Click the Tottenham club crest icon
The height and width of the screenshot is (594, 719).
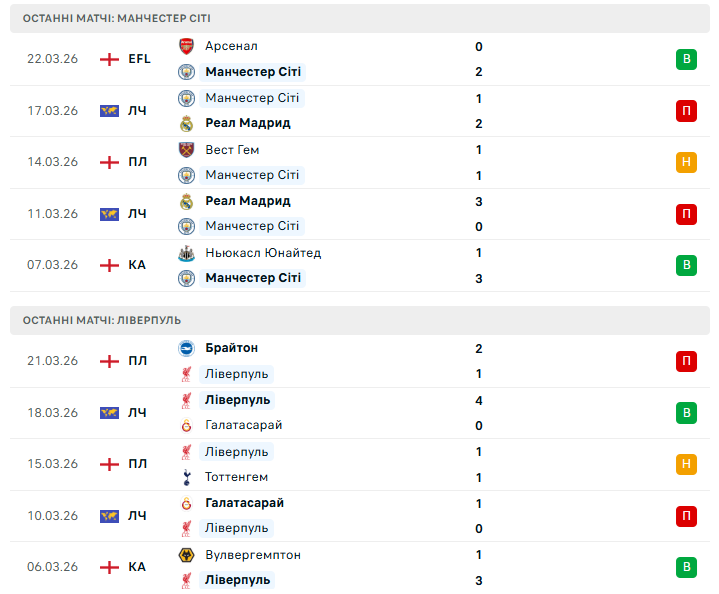point(186,477)
